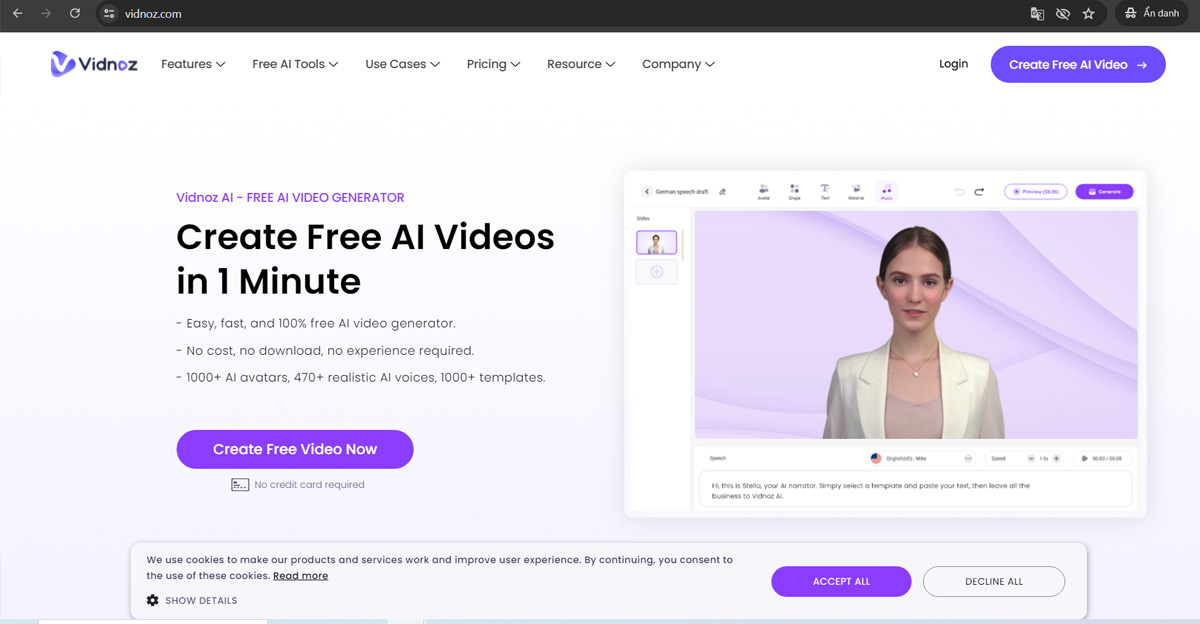Click the settings gear beside Show Details
Screen dimensions: 1200x624
[x=153, y=600]
